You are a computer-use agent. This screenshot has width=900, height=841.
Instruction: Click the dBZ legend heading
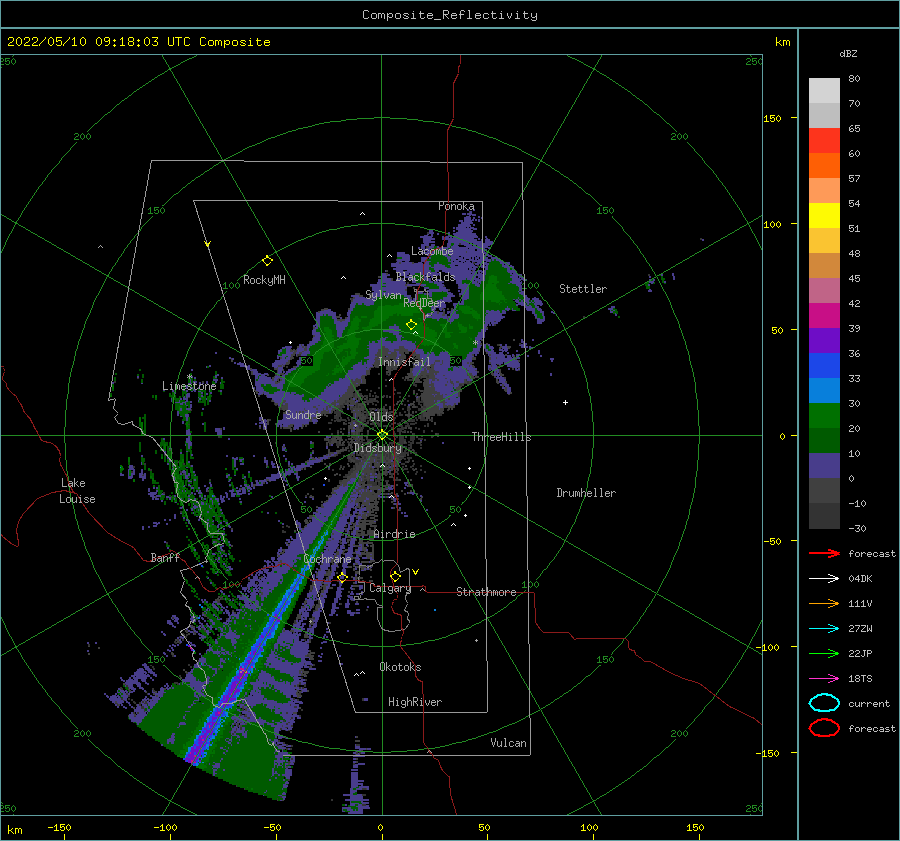[x=848, y=53]
